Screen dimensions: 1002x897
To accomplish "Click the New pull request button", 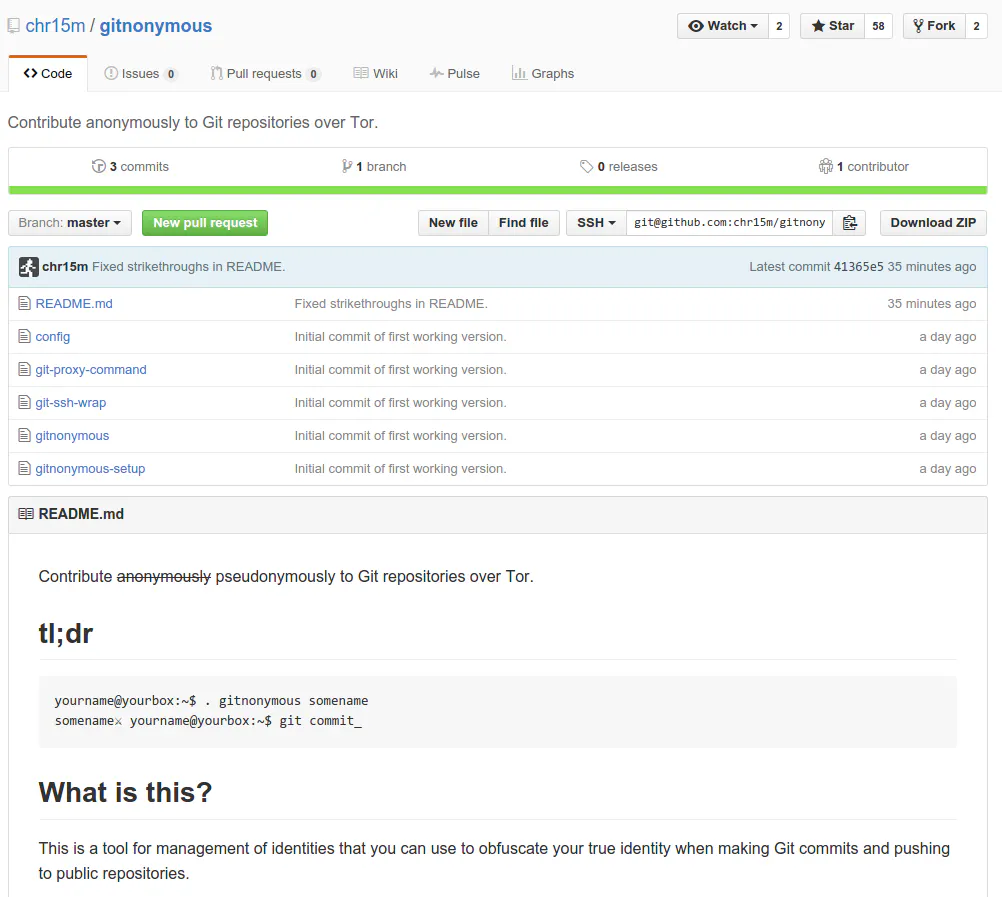I will coord(205,223).
